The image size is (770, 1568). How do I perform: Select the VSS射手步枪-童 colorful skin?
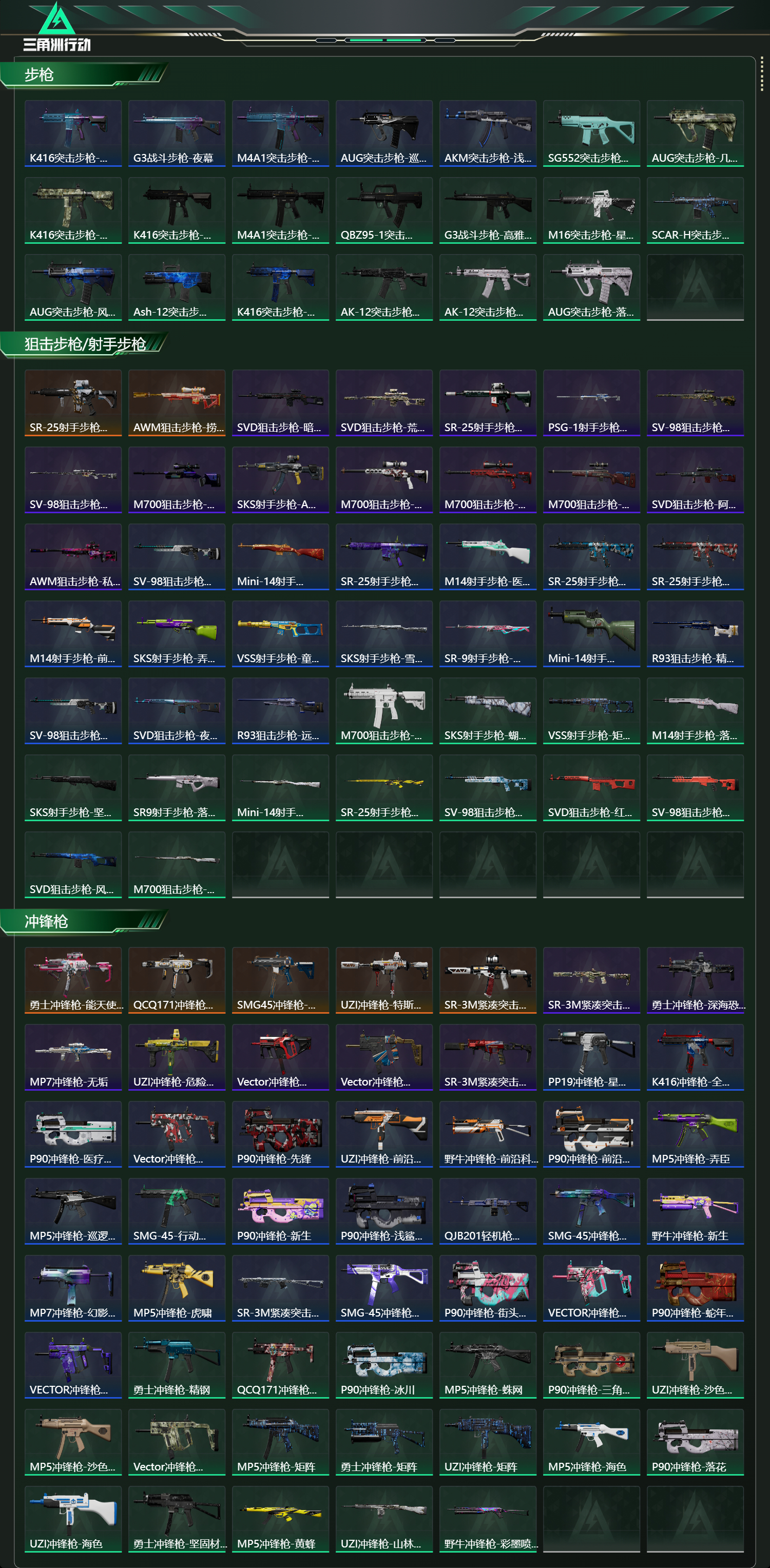pos(281,634)
